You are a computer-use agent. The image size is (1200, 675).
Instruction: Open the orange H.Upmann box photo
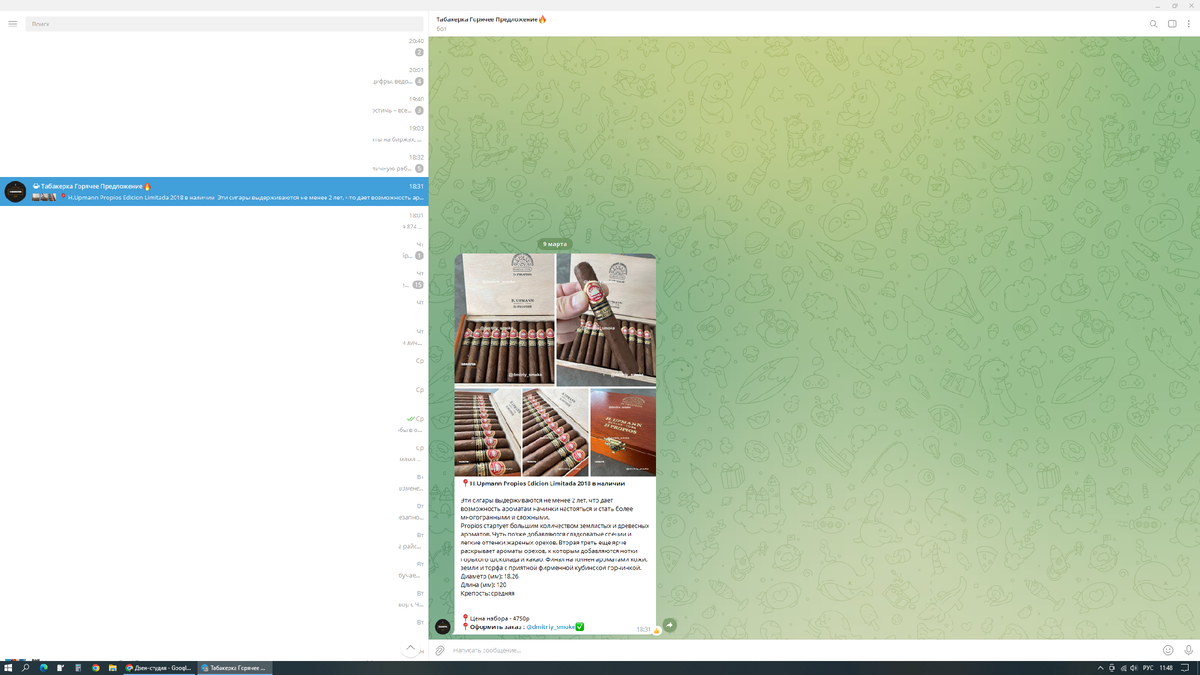[623, 432]
